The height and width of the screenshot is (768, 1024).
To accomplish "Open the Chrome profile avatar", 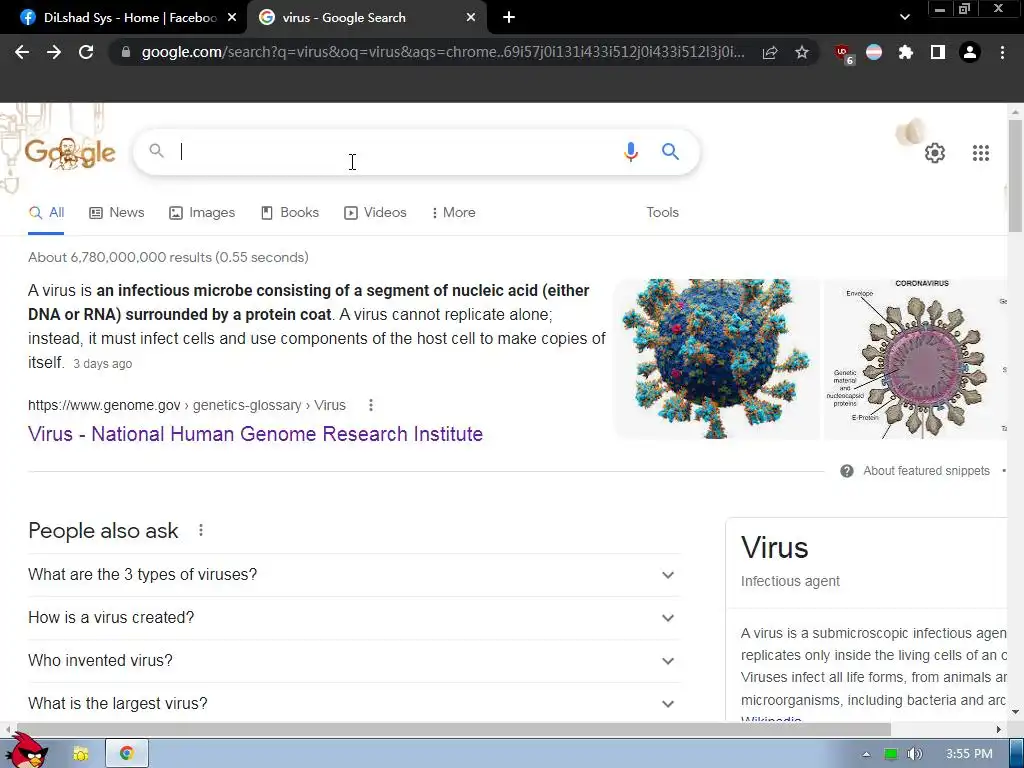I will click(x=970, y=52).
